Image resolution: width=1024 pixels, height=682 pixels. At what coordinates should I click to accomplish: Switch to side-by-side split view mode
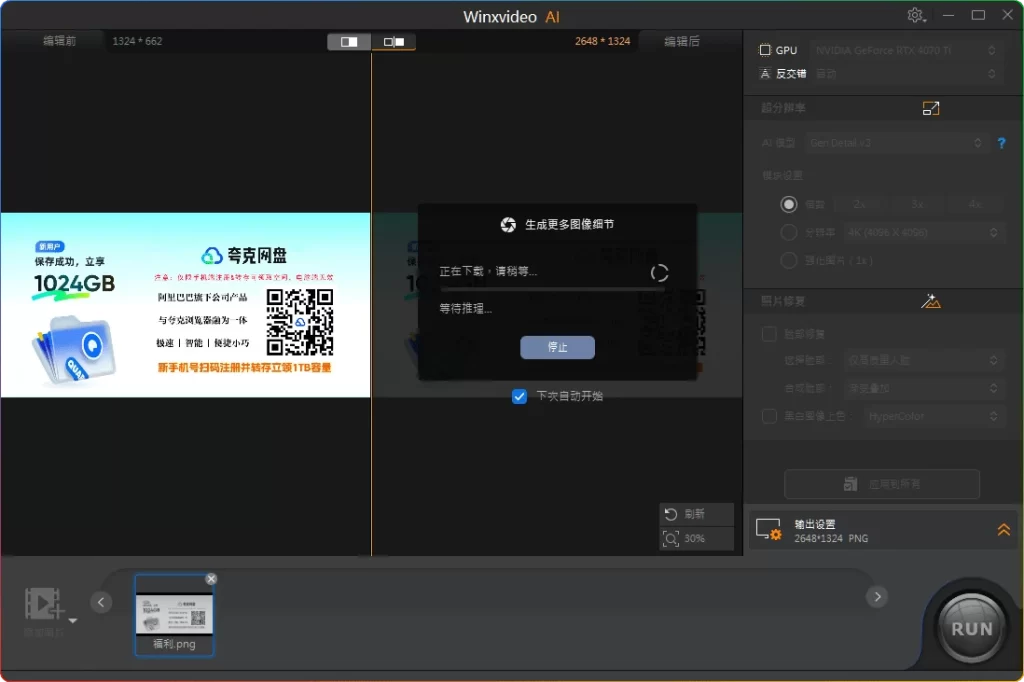point(349,42)
